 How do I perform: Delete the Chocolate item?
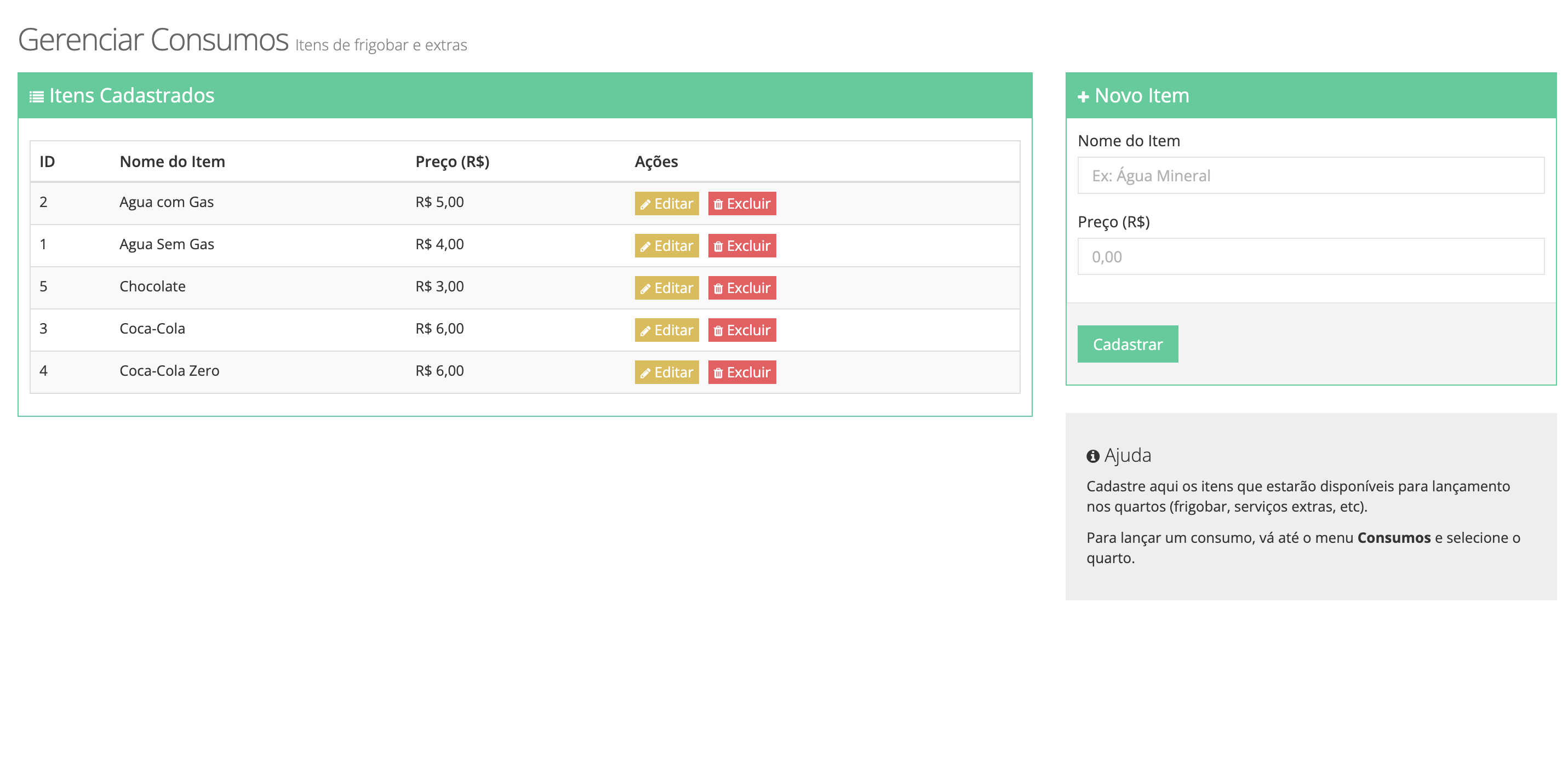coord(741,288)
